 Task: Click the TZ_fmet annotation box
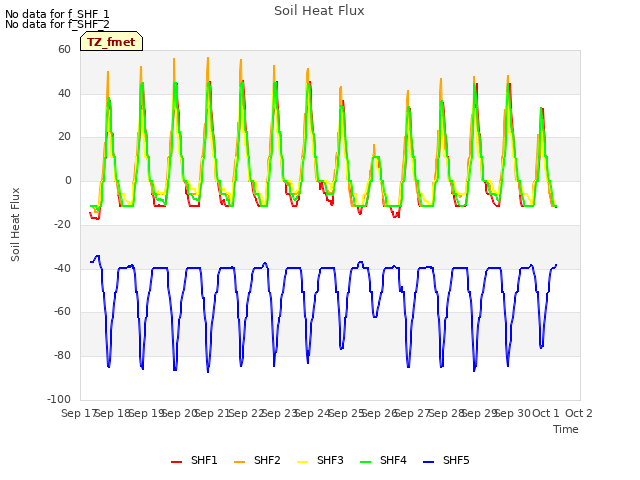(111, 41)
